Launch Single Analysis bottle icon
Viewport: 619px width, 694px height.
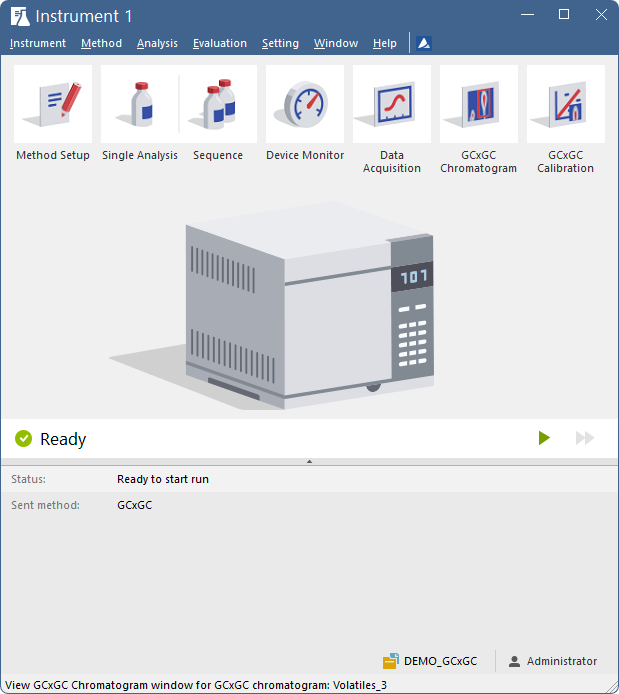(140, 104)
